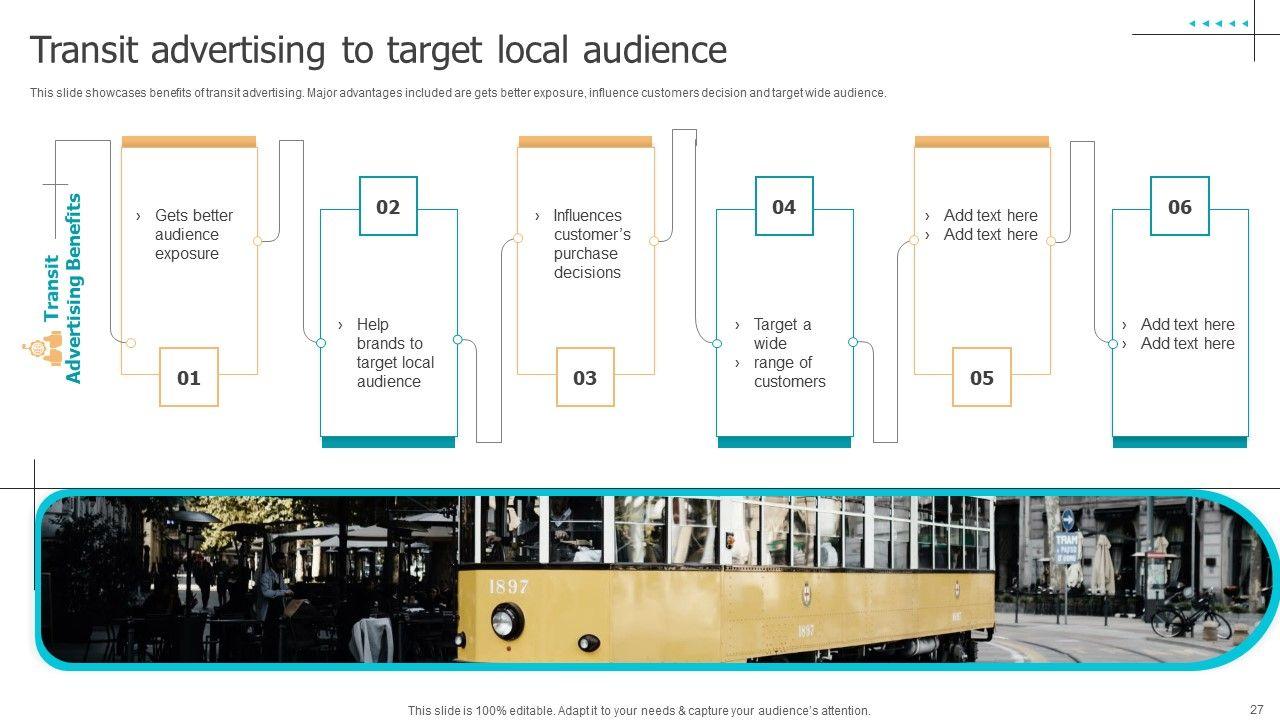Select the 02 number box

coord(388,207)
